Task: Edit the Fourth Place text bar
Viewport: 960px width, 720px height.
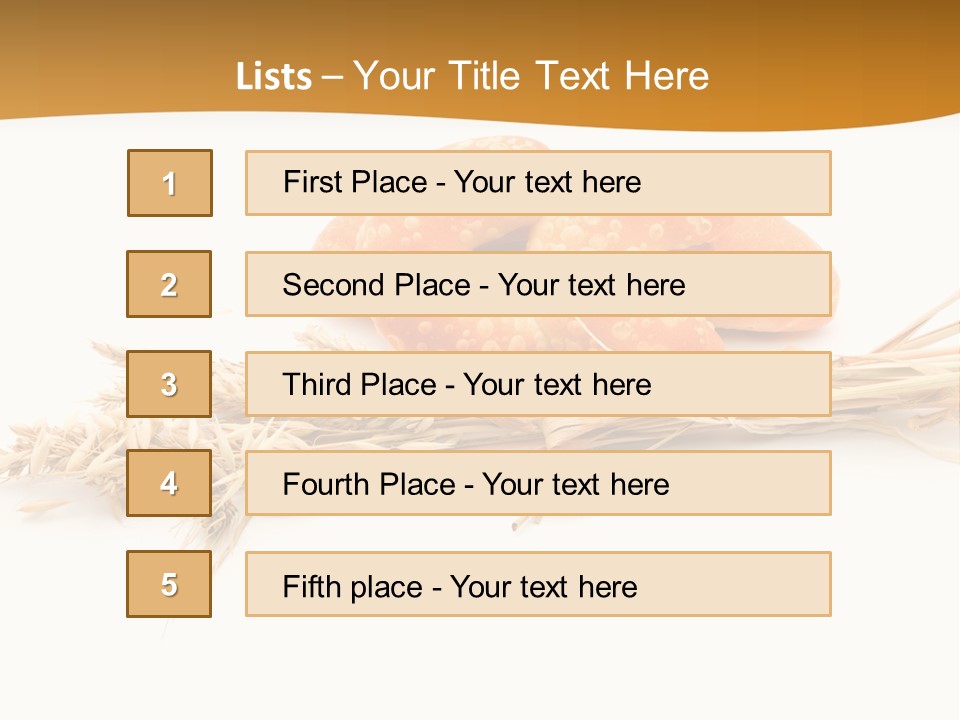Action: coord(538,483)
